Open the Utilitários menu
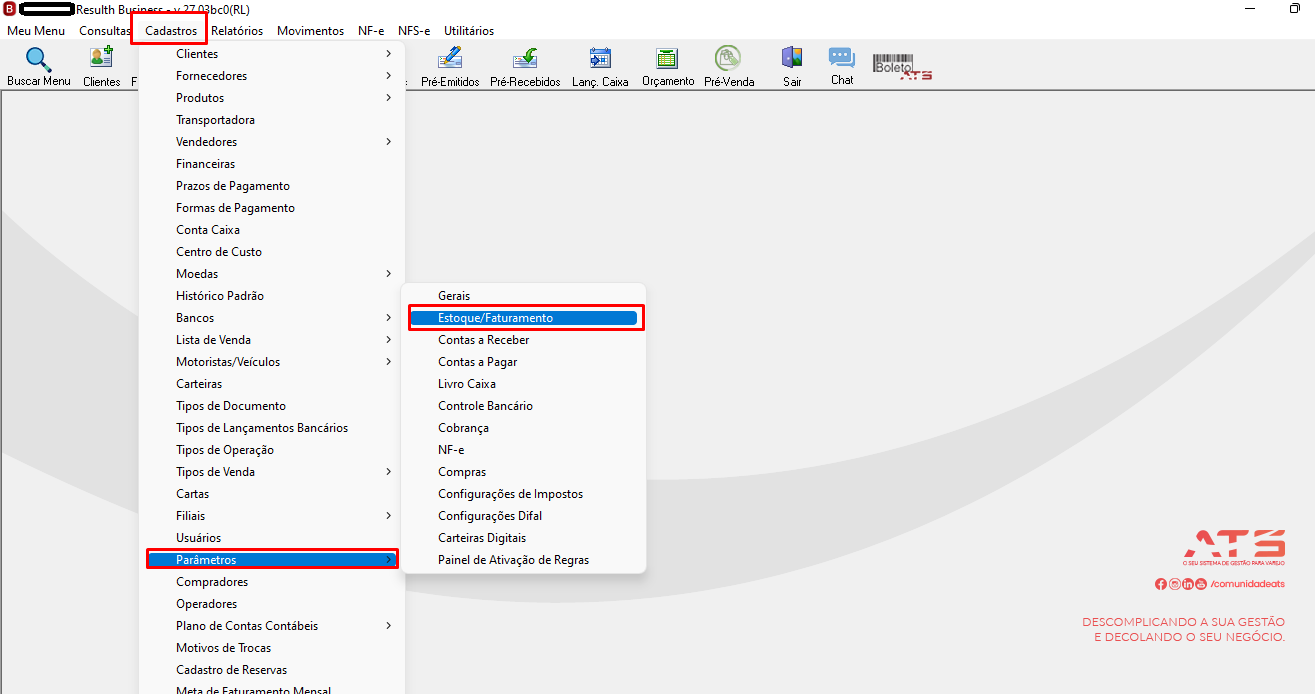Screen dimensions: 1315x694 click(469, 31)
